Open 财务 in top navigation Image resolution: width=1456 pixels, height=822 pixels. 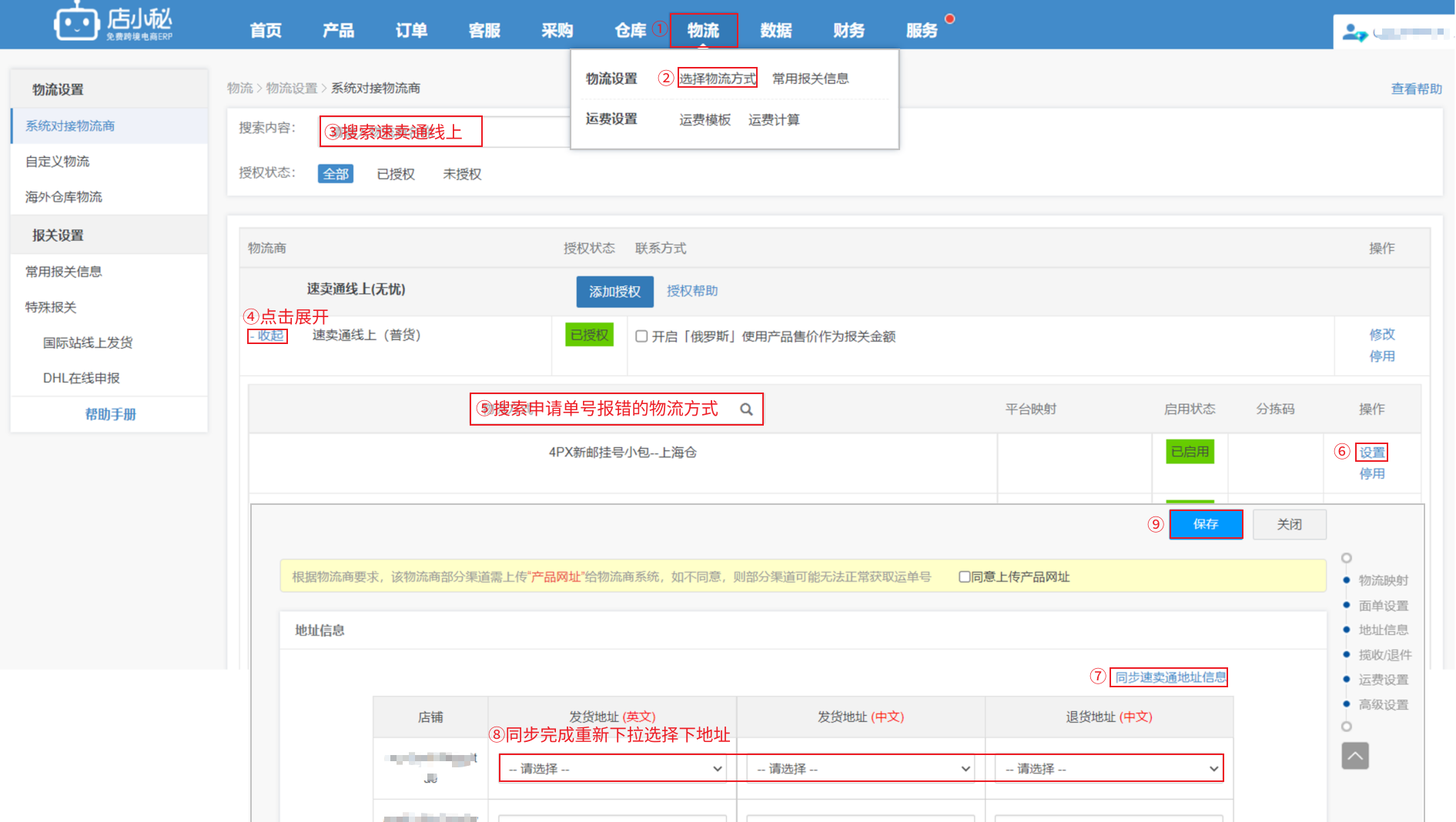tap(848, 30)
